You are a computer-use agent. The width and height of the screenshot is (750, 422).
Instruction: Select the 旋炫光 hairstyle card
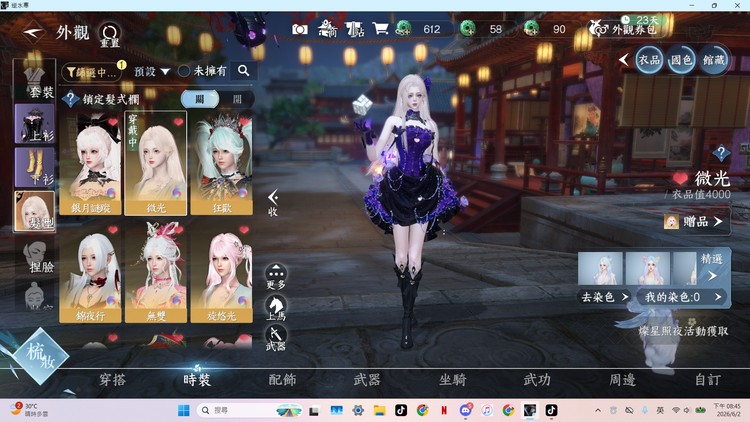coord(221,271)
